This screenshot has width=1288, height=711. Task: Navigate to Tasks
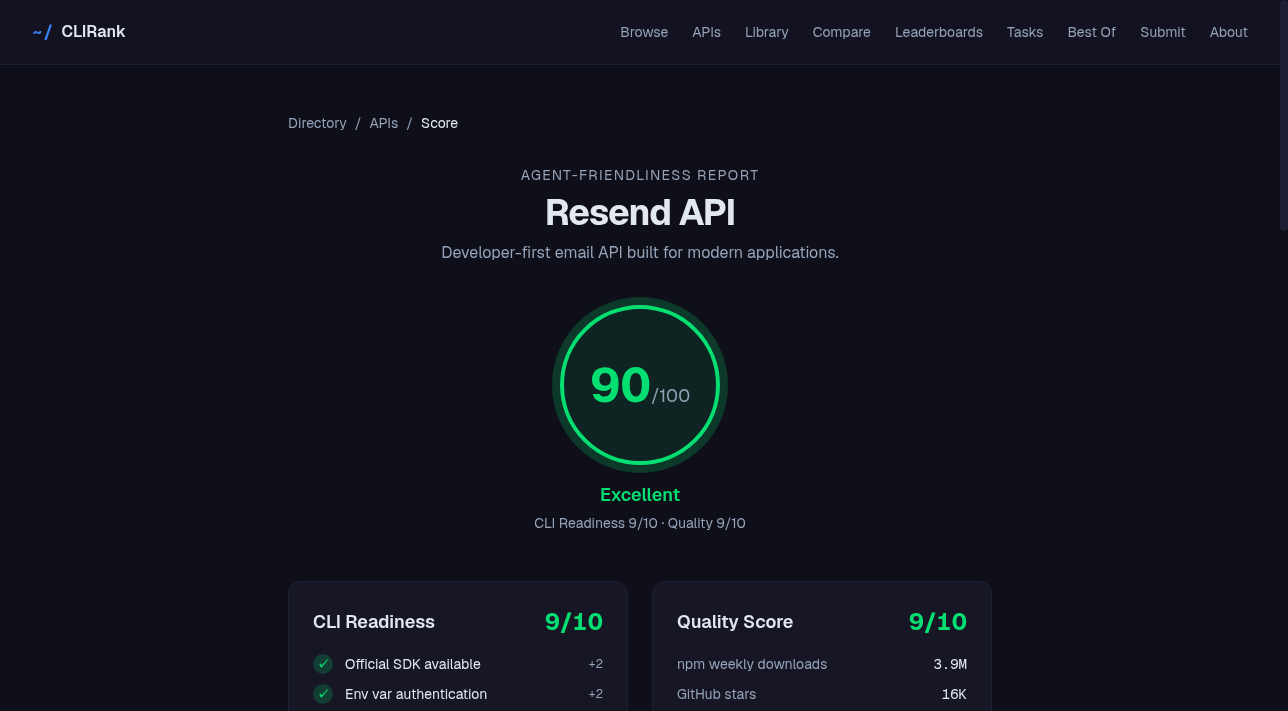coord(1025,32)
